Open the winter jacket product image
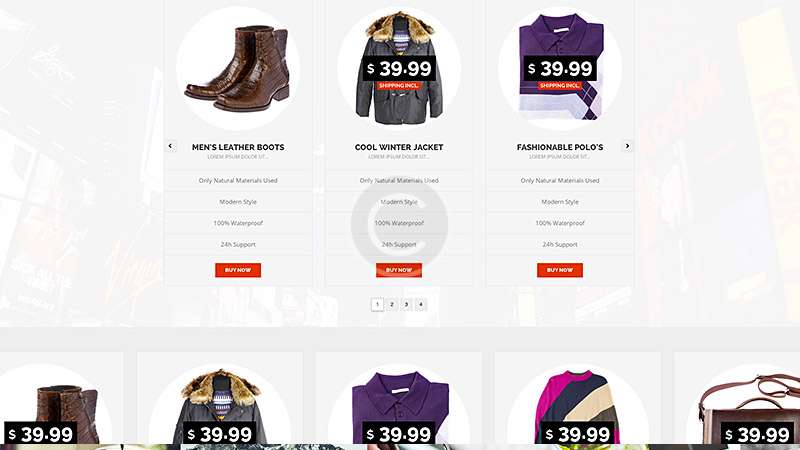This screenshot has height=450, width=800. 399,68
